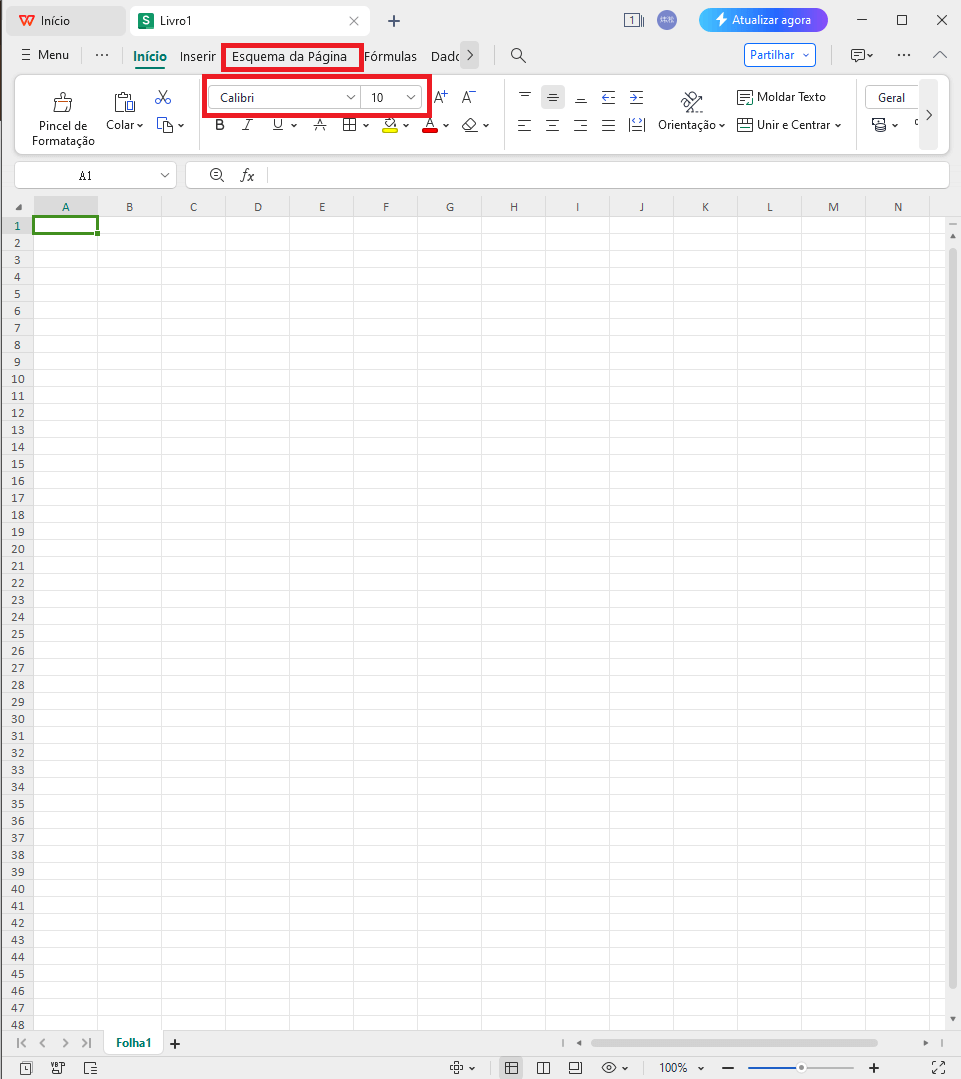Click the copy icon below scissors
This screenshot has height=1079, width=961.
tap(165, 125)
